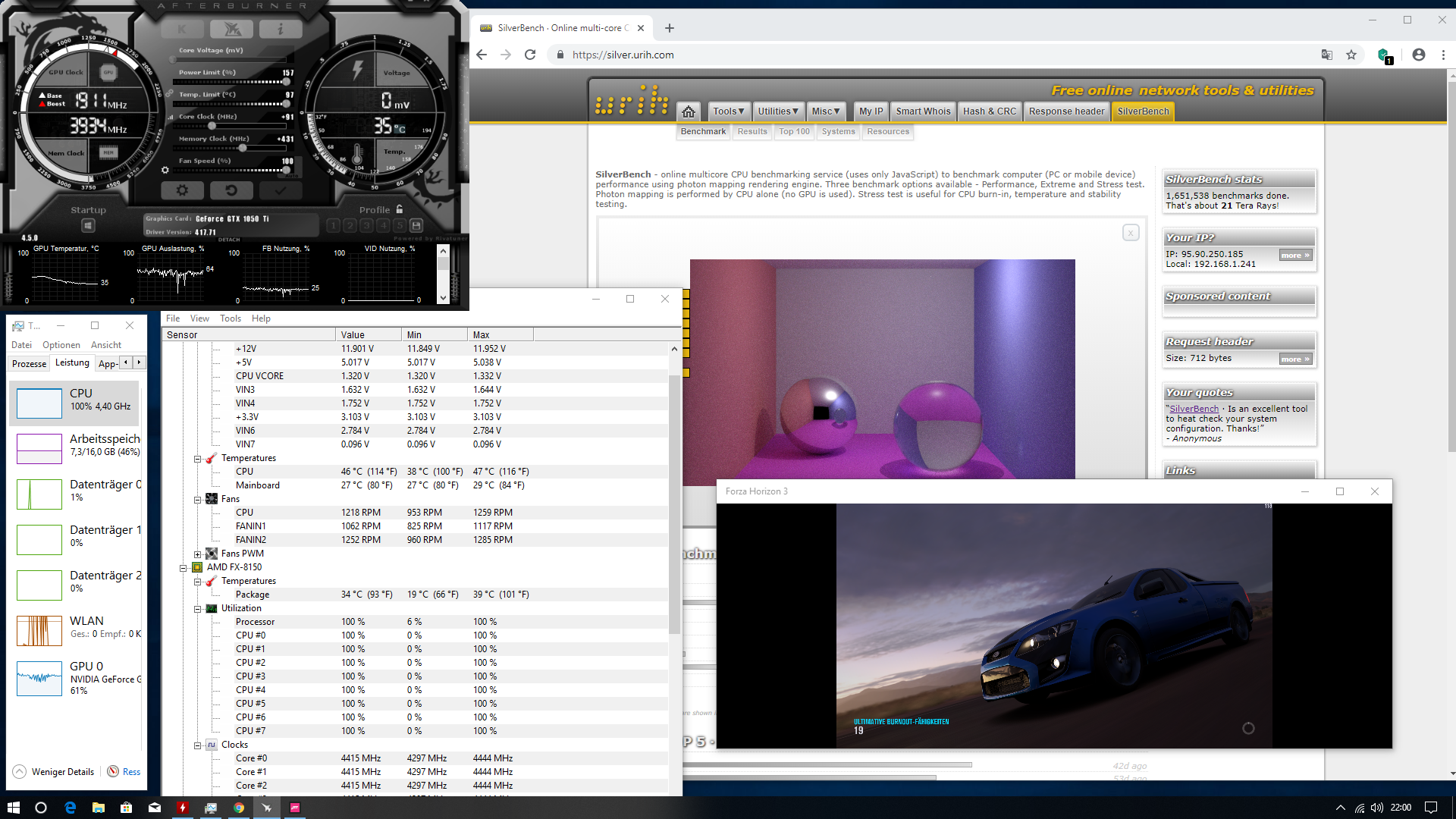The image size is (1456, 819).
Task: Open the OC Scanner button
Action: click(x=231, y=30)
